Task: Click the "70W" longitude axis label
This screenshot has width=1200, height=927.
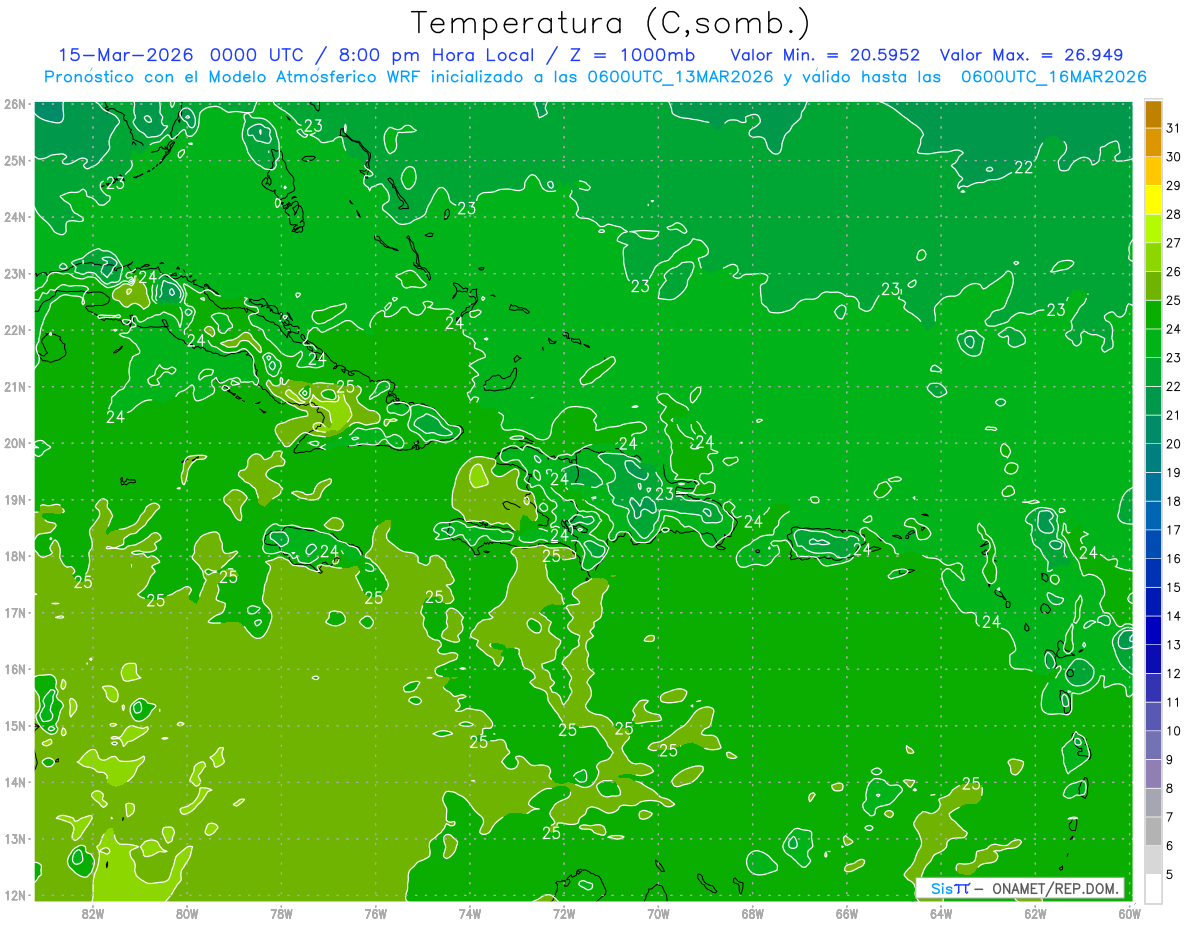Action: (658, 913)
